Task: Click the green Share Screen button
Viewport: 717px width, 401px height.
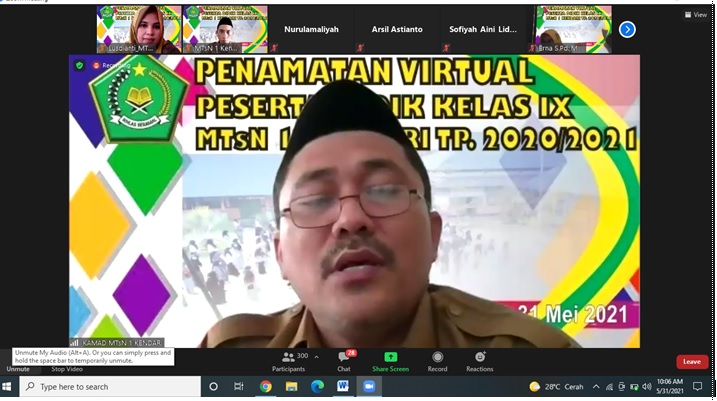Action: [x=390, y=361]
